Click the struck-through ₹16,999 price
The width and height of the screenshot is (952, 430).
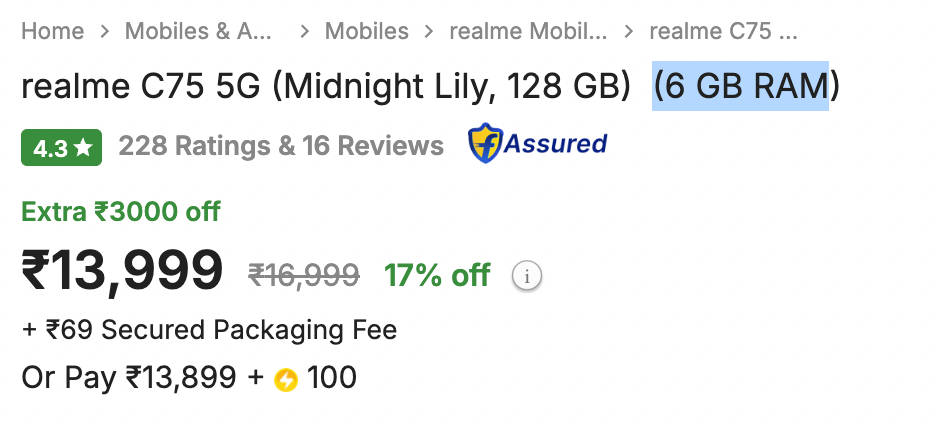[304, 276]
